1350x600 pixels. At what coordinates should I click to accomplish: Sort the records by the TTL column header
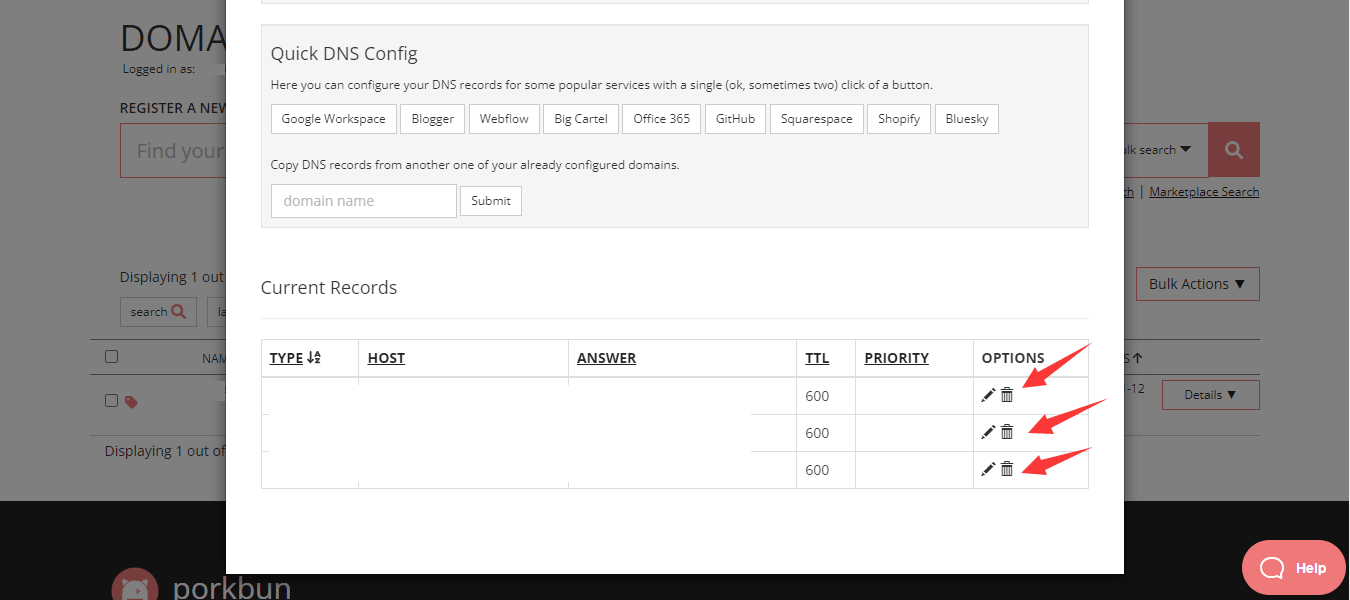click(817, 358)
